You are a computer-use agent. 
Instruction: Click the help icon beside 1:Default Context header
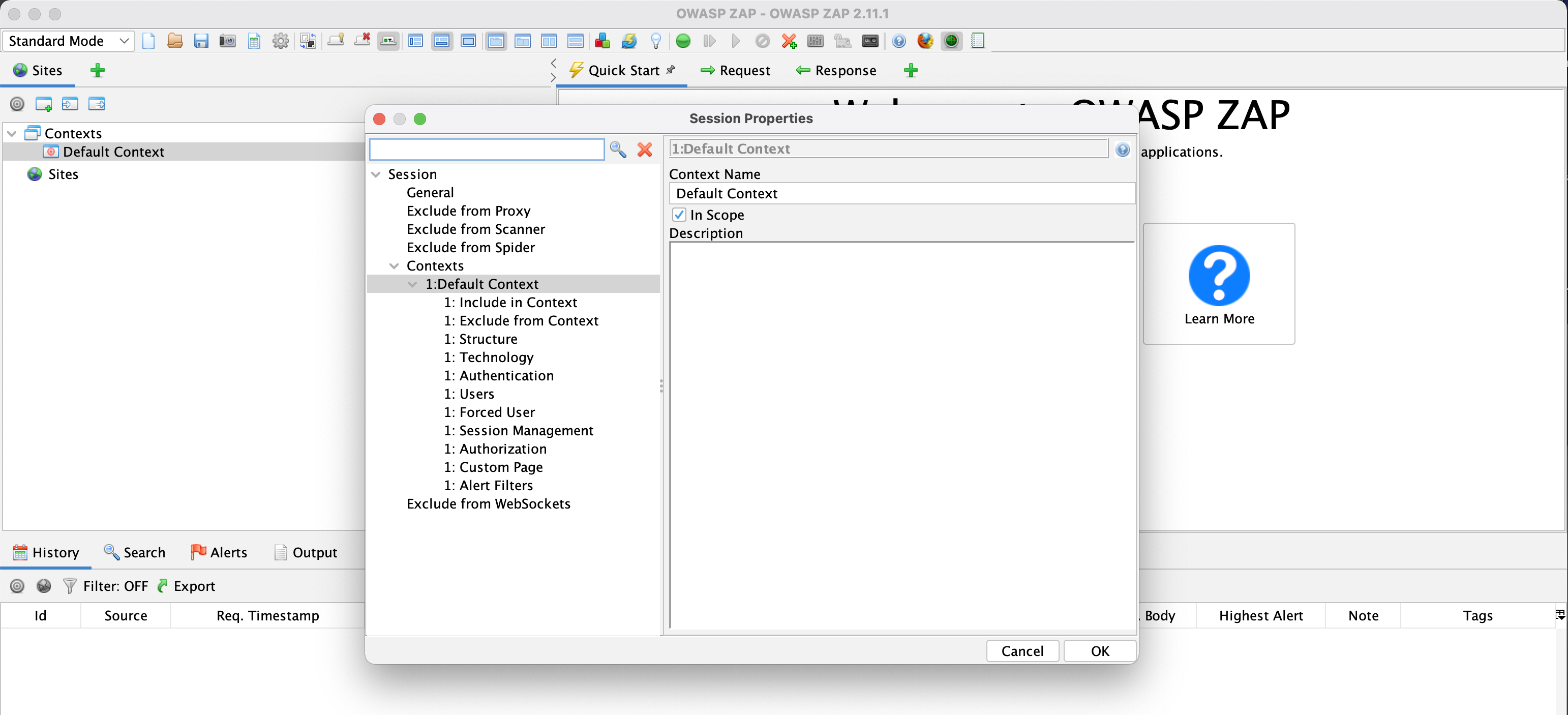point(1123,149)
